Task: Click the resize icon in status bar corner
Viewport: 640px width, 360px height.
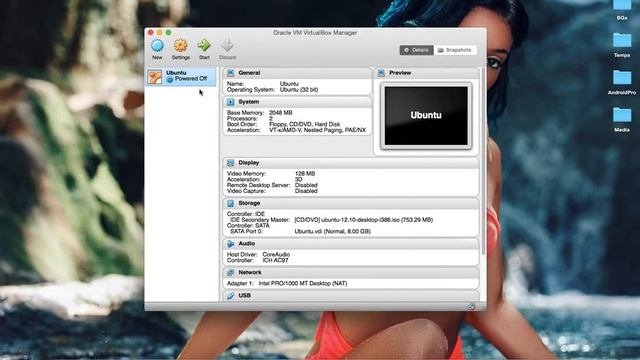Action: pyautogui.click(x=471, y=307)
